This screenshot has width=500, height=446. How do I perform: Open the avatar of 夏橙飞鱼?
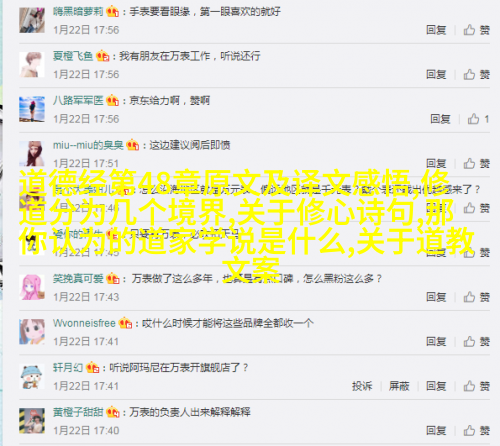point(32,65)
